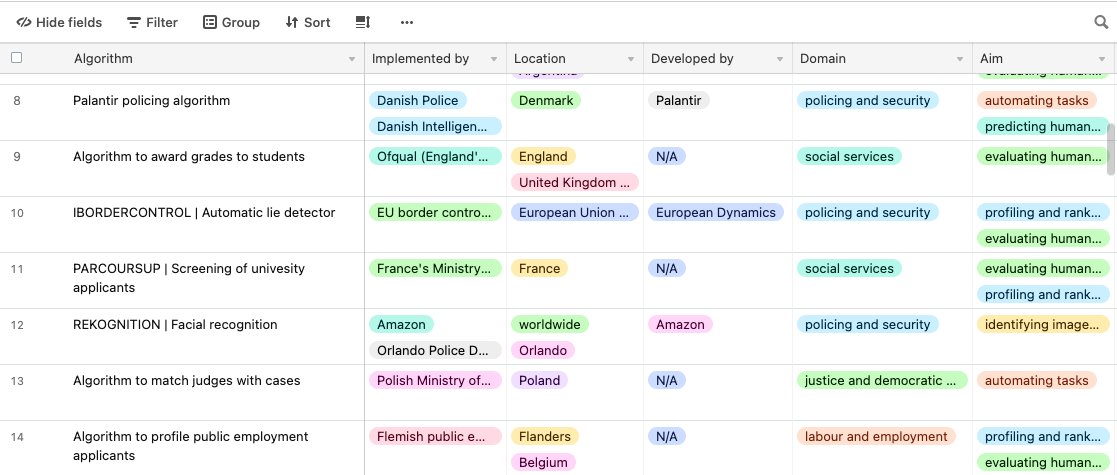Click Polish Ministry of Justice tag
1117x475 pixels.
tap(435, 380)
